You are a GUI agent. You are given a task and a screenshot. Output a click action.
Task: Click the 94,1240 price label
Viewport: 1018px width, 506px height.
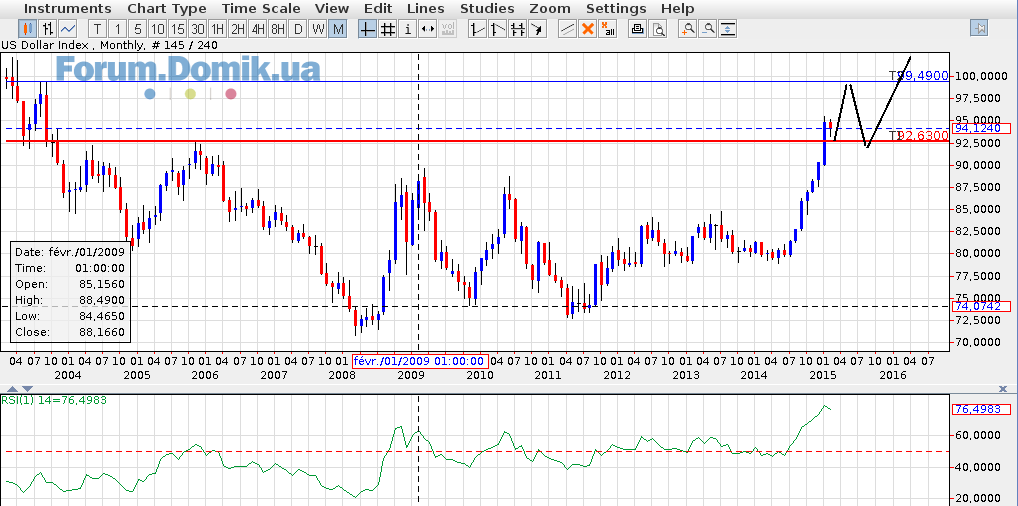(x=981, y=128)
